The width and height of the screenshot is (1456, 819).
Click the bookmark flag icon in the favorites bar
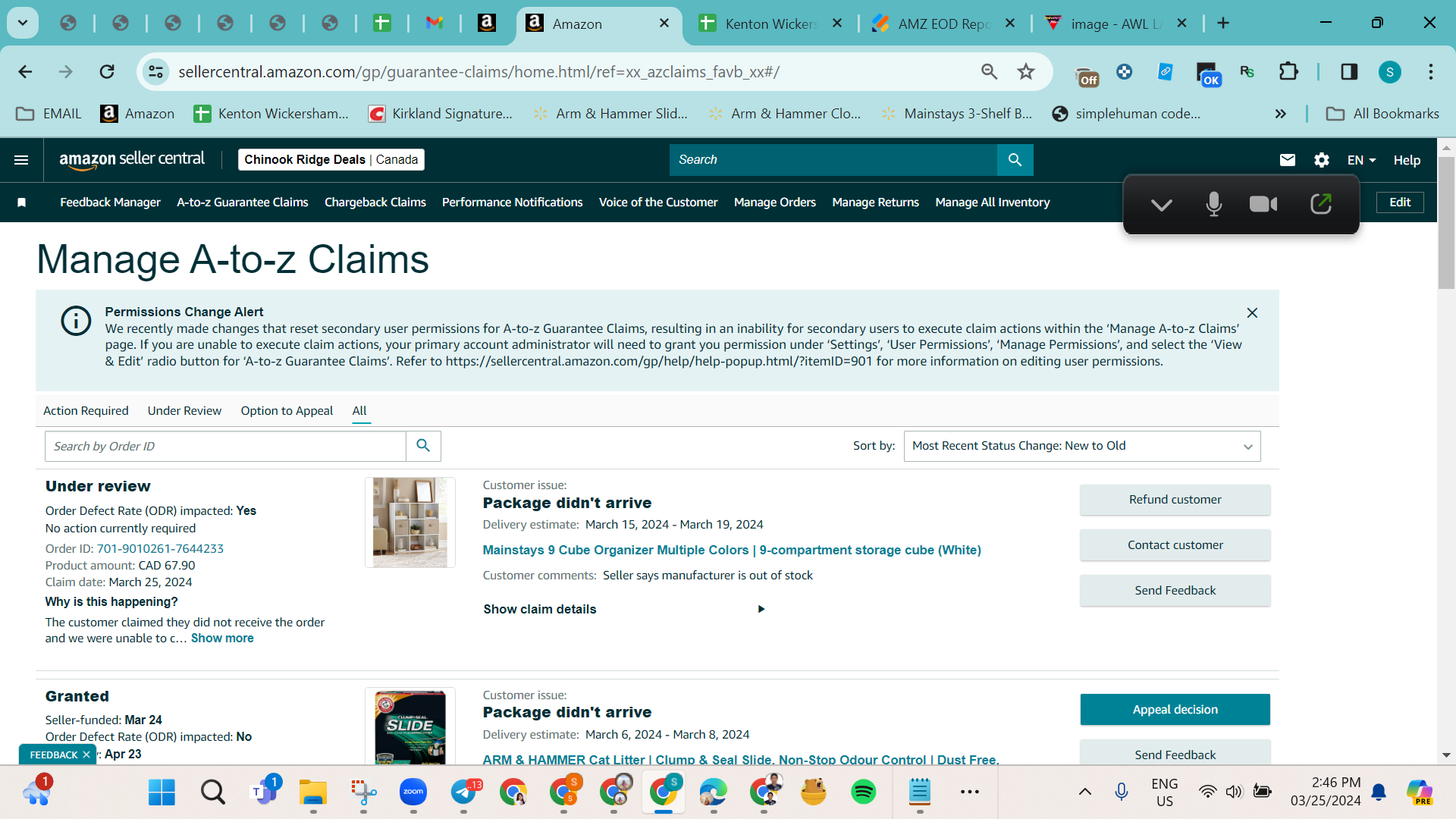coord(22,202)
